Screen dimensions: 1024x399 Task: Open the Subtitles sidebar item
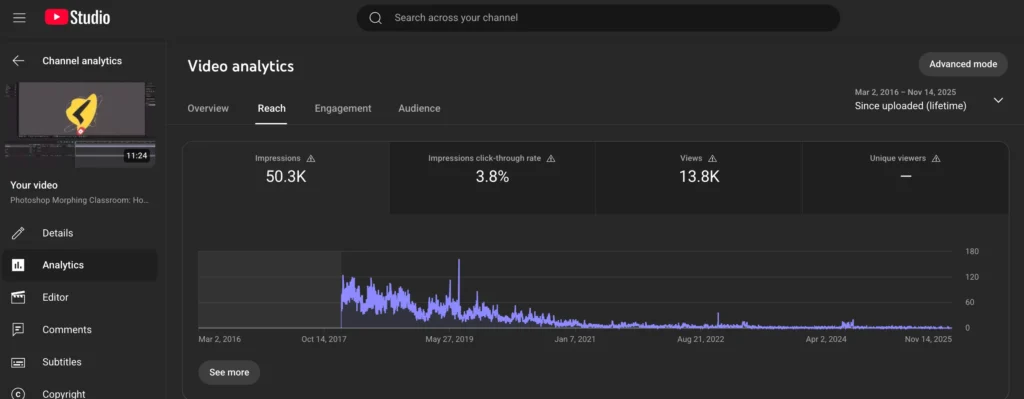coord(80,362)
